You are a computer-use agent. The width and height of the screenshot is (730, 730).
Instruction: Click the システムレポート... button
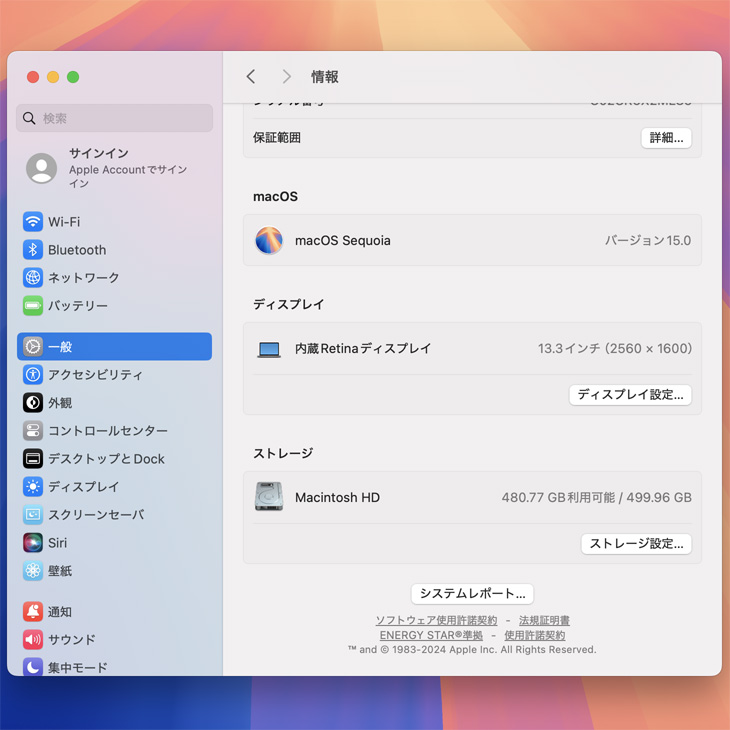click(x=472, y=594)
